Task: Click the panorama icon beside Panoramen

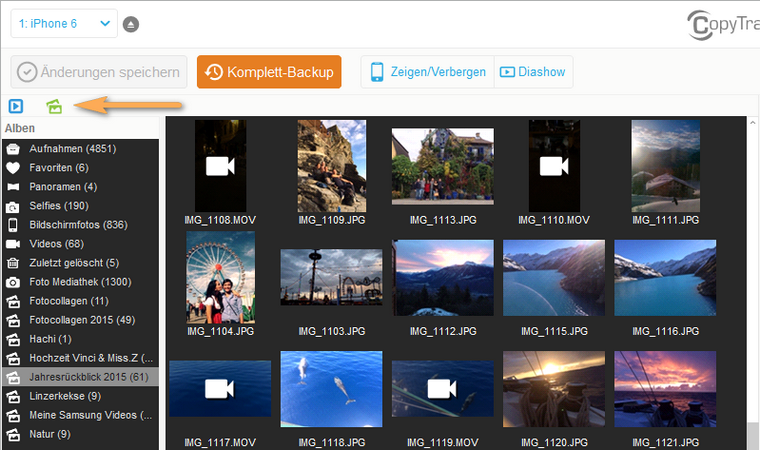Action: [13, 187]
